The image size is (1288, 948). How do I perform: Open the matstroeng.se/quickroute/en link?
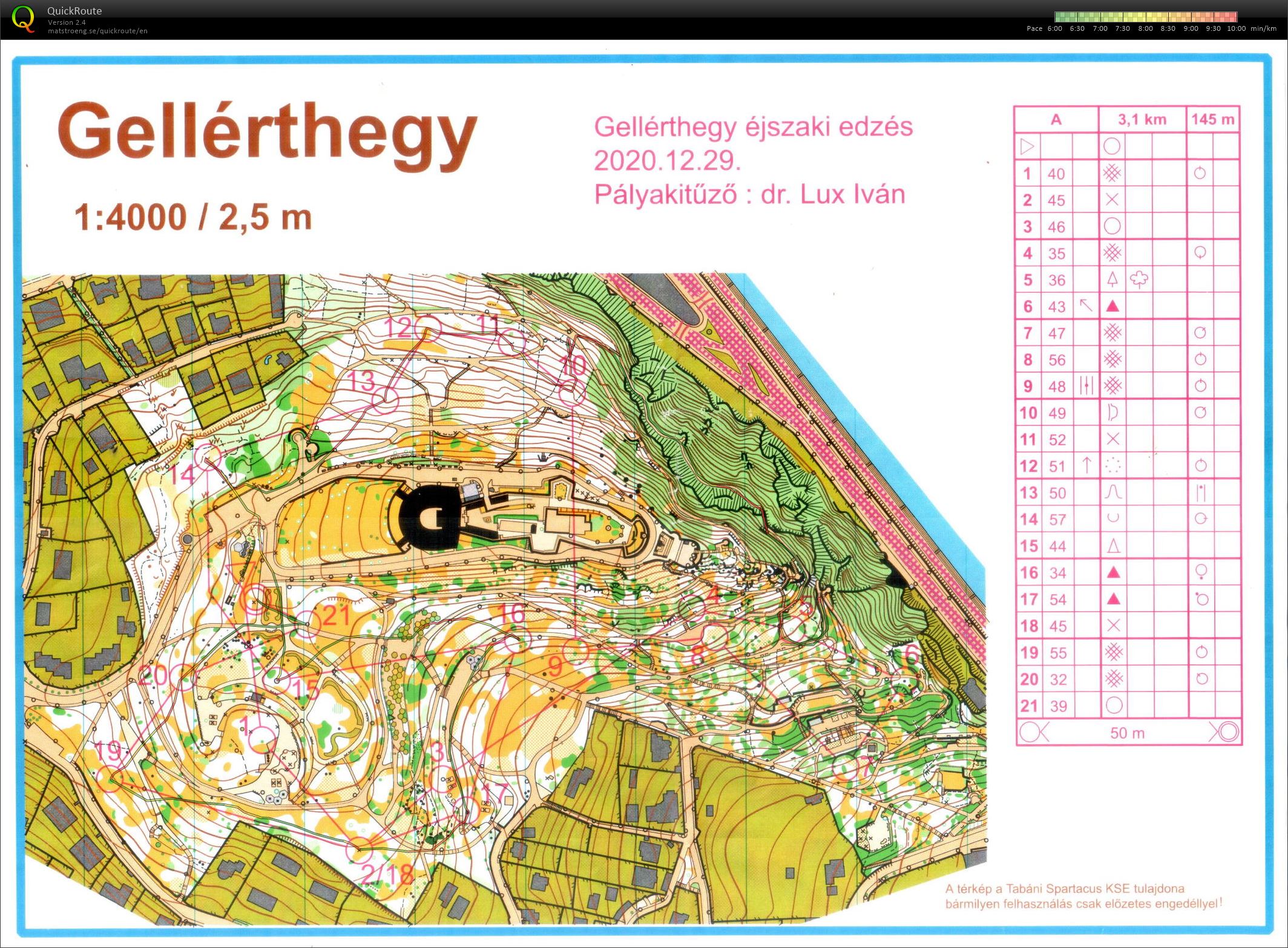(x=97, y=31)
